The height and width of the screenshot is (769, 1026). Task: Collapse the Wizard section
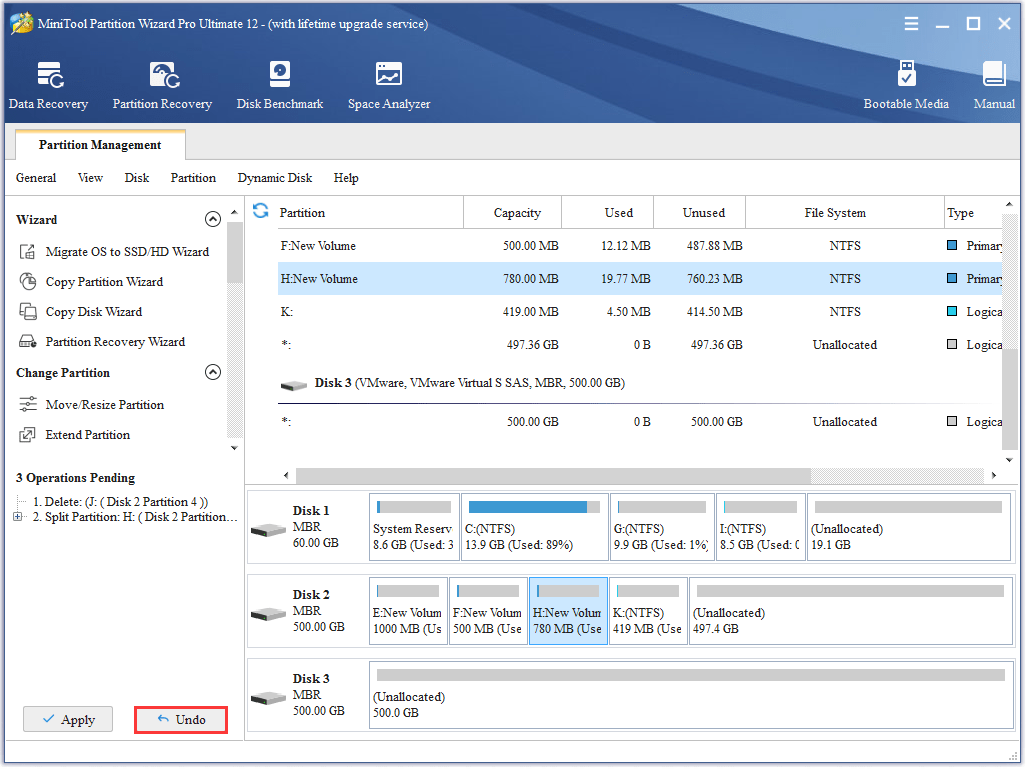pyautogui.click(x=213, y=218)
